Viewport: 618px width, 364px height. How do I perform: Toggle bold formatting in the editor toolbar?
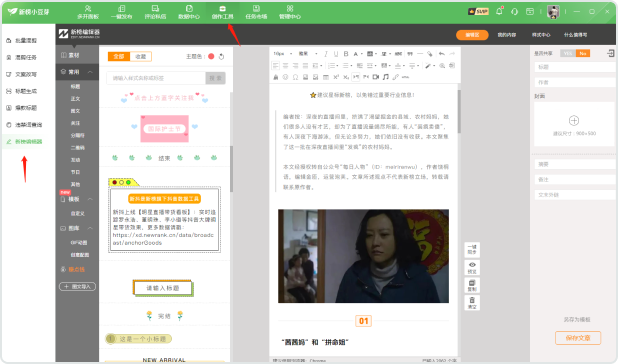[346, 54]
